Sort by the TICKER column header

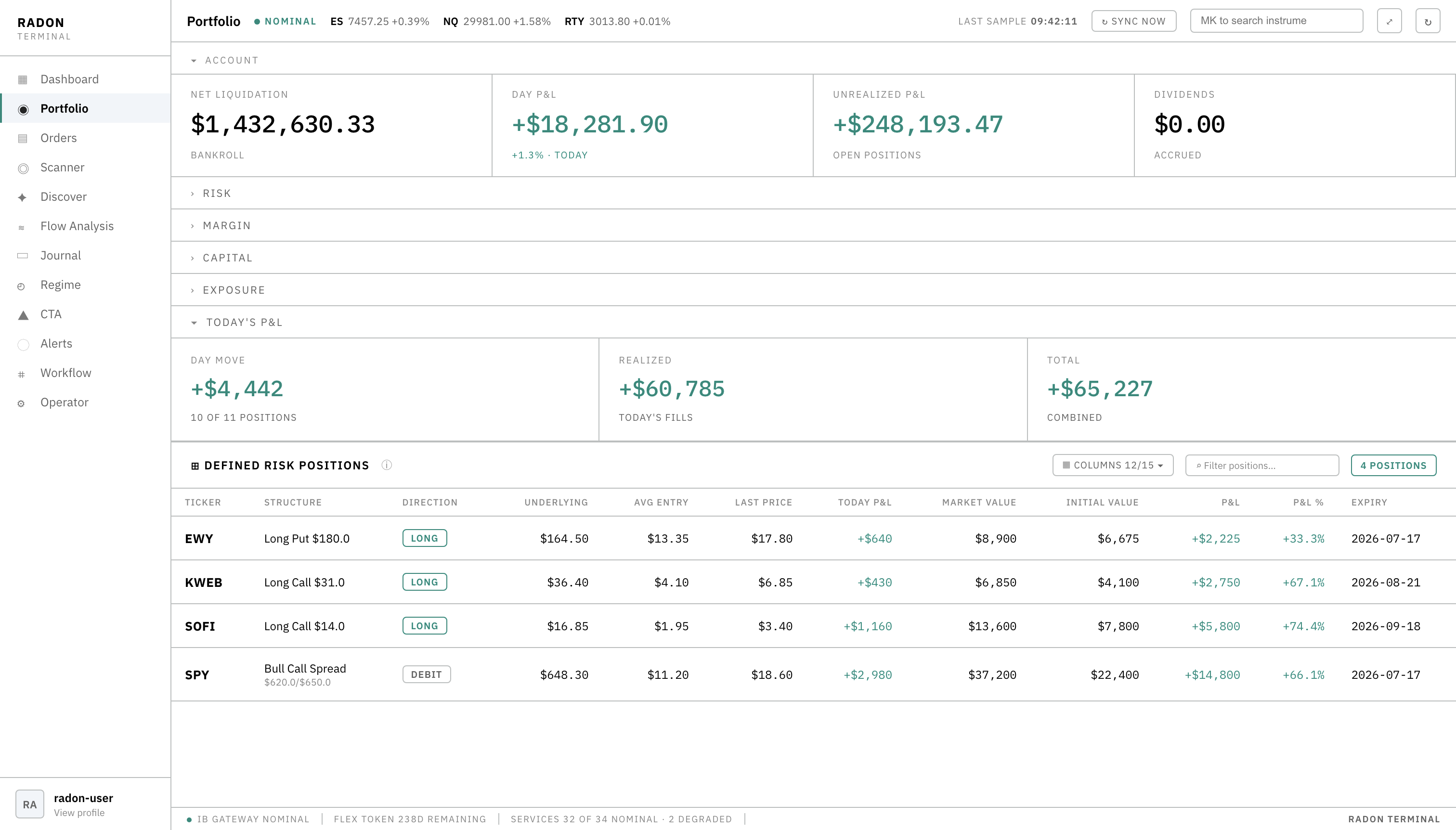[x=203, y=502]
